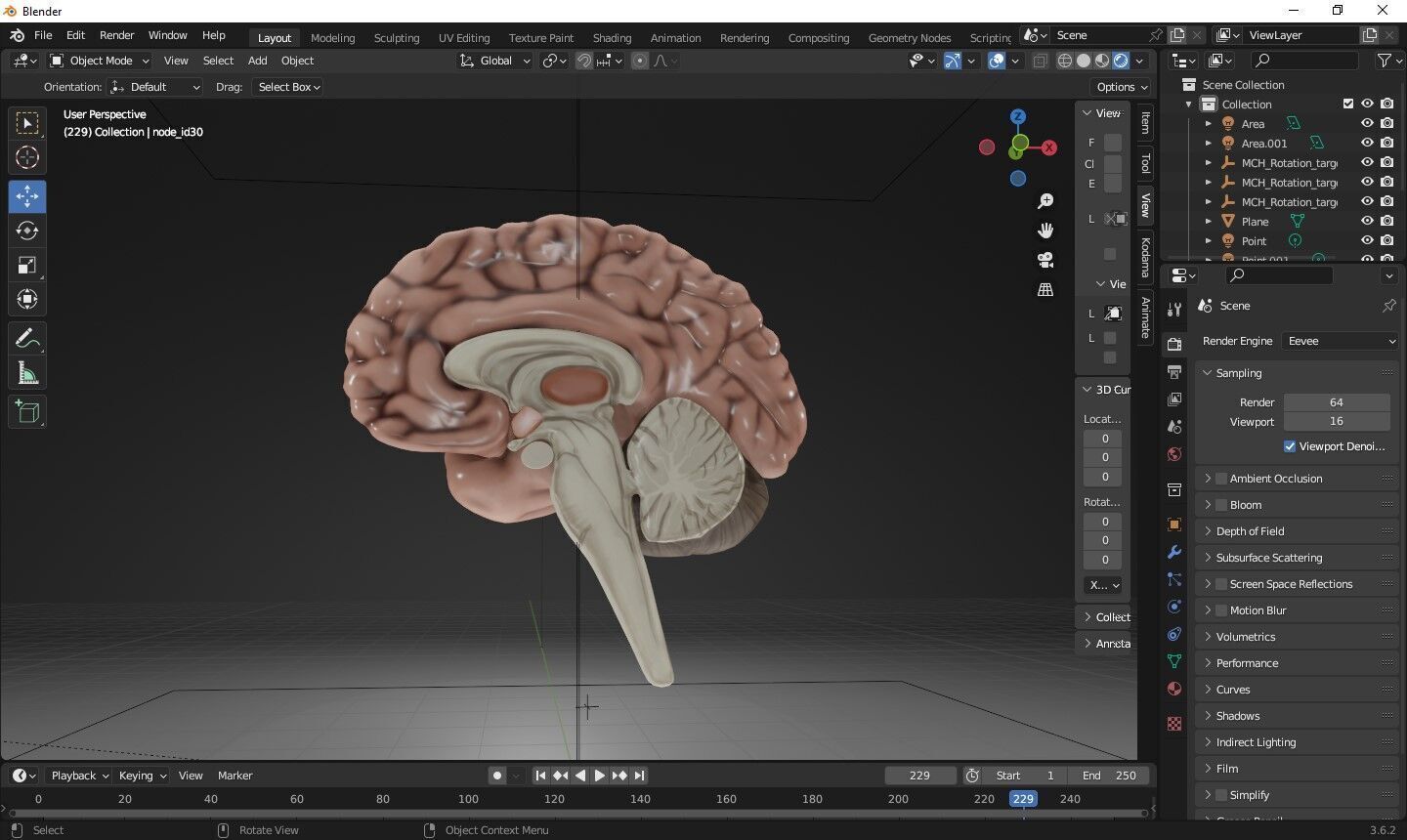The image size is (1407, 840).
Task: Enable Screen Space Reflections checkbox
Action: [x=1221, y=584]
